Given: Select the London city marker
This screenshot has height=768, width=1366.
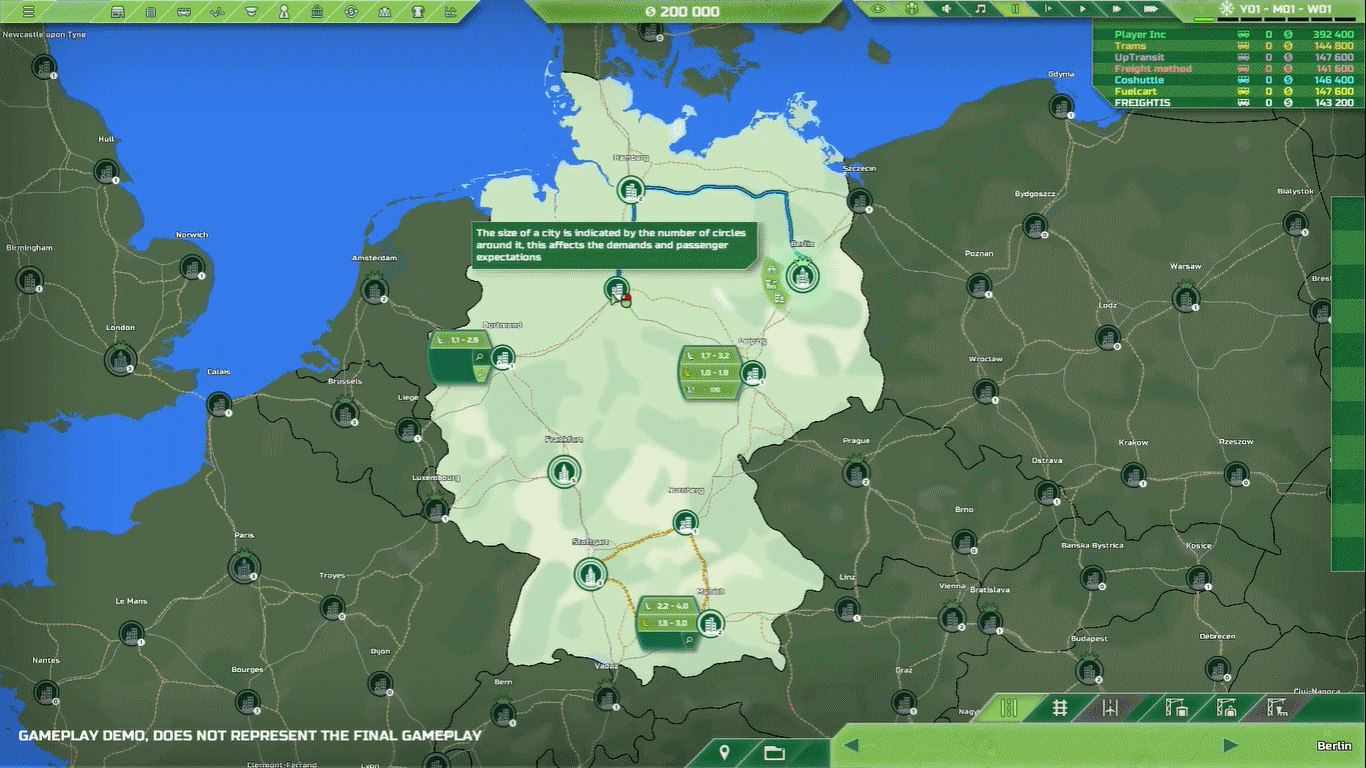Looking at the screenshot, I should [120, 358].
